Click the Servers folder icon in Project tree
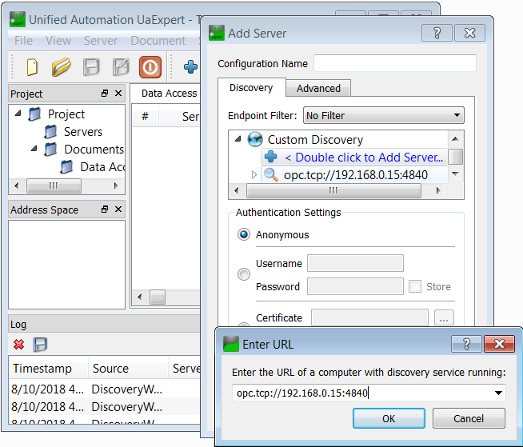523x447 pixels. (50, 131)
